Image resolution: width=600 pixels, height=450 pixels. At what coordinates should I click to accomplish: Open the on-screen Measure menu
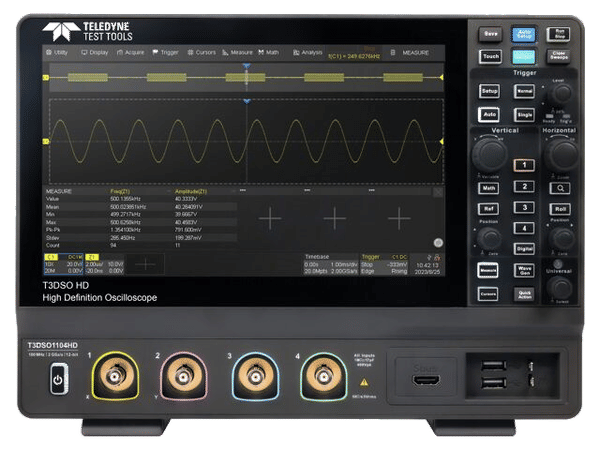pos(237,52)
